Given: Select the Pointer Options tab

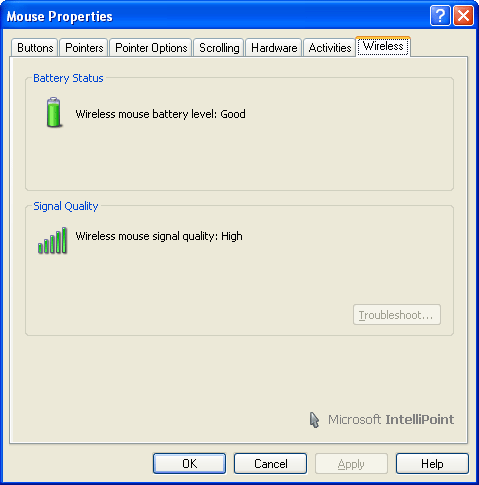Looking at the screenshot, I should tap(151, 48).
